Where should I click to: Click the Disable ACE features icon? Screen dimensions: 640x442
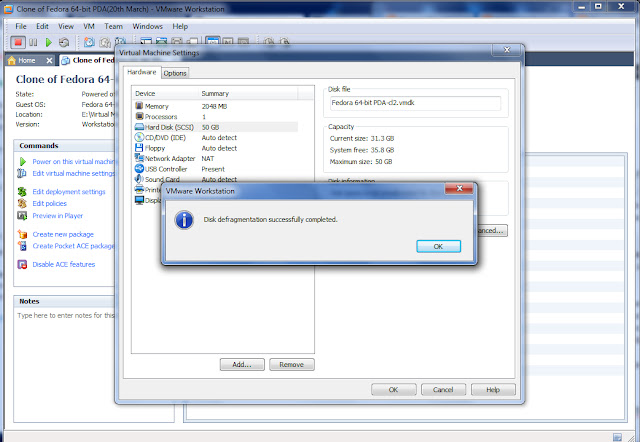pyautogui.click(x=22, y=264)
